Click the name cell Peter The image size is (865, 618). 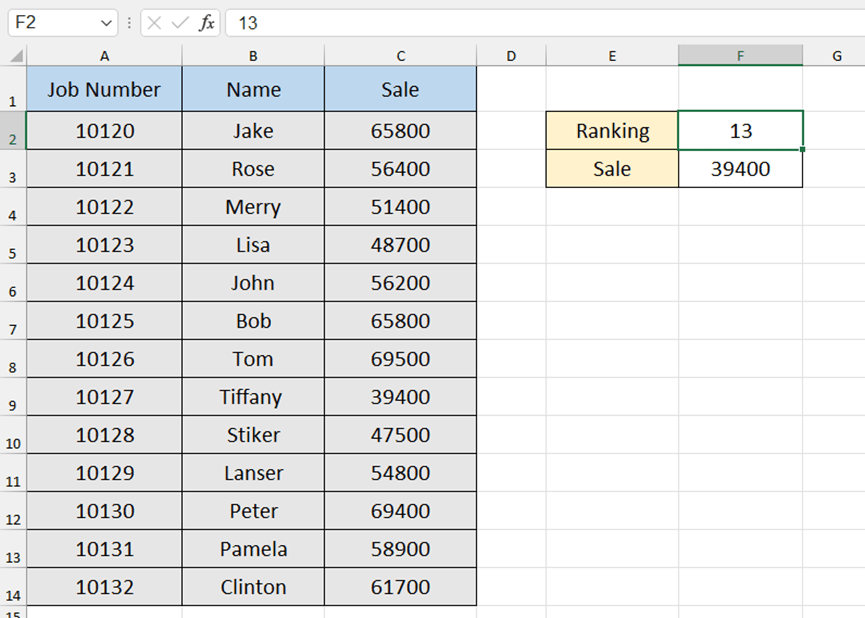tap(253, 511)
